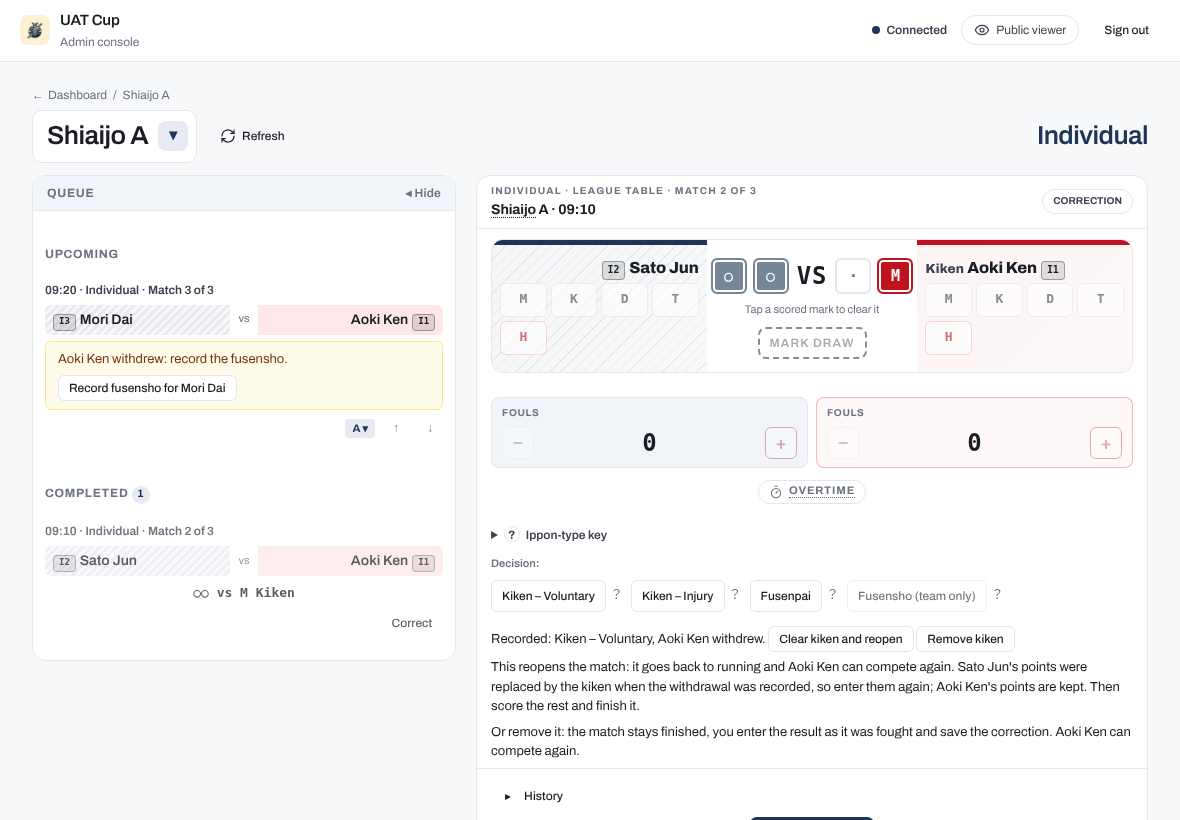Image resolution: width=1180 pixels, height=820 pixels.
Task: Move upcoming match down with arrow
Action: (430, 428)
